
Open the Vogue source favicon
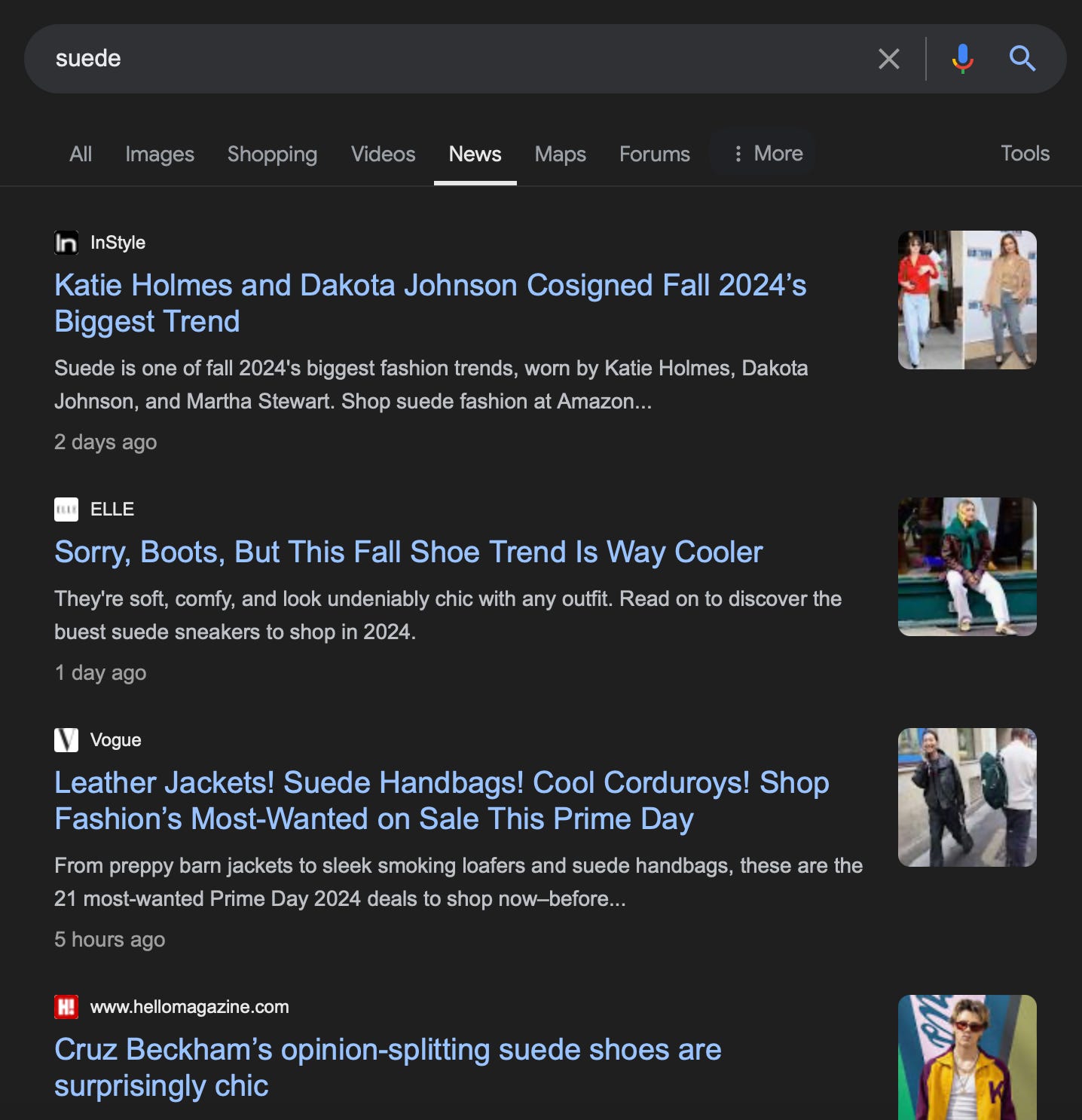click(x=66, y=740)
